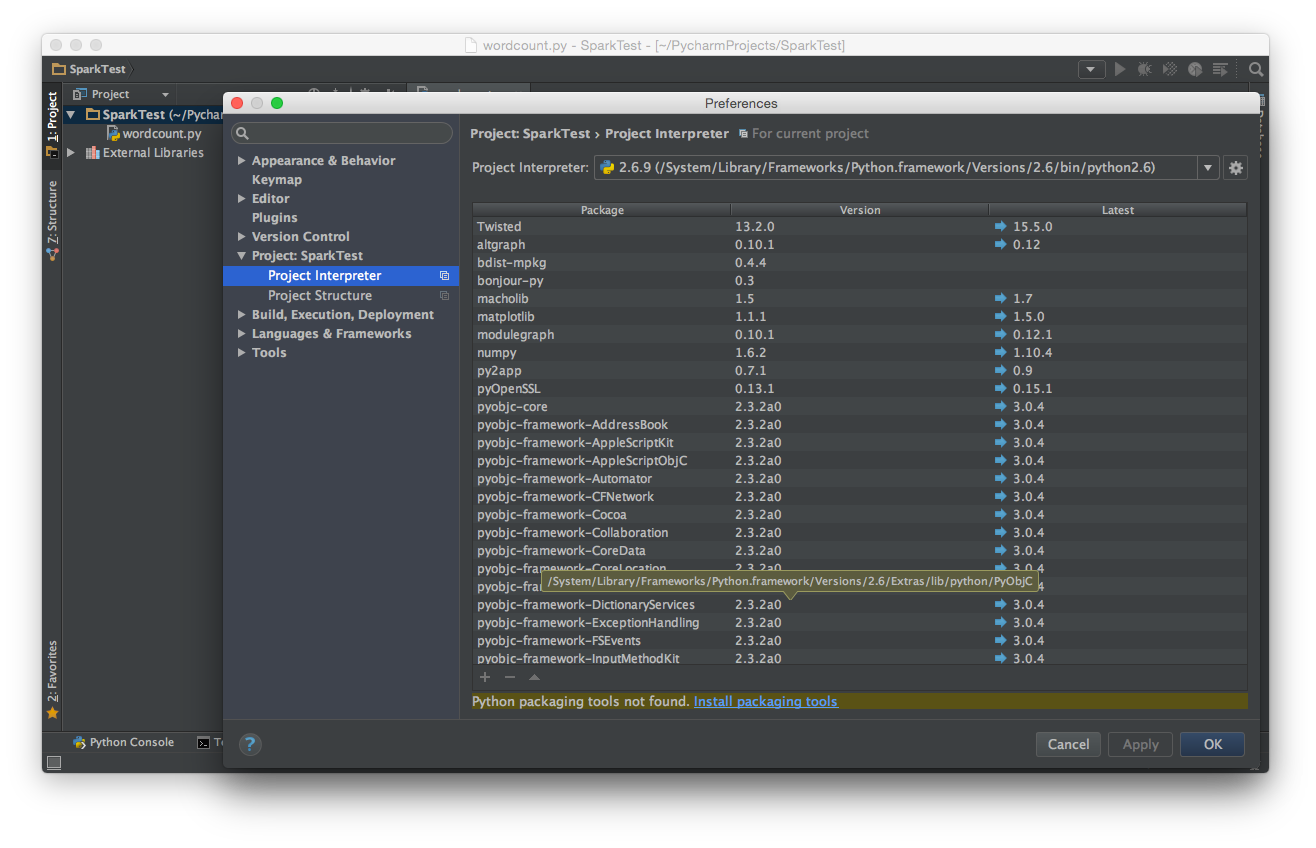Click the icon before For current project
This screenshot has height=848, width=1316.
click(x=743, y=134)
